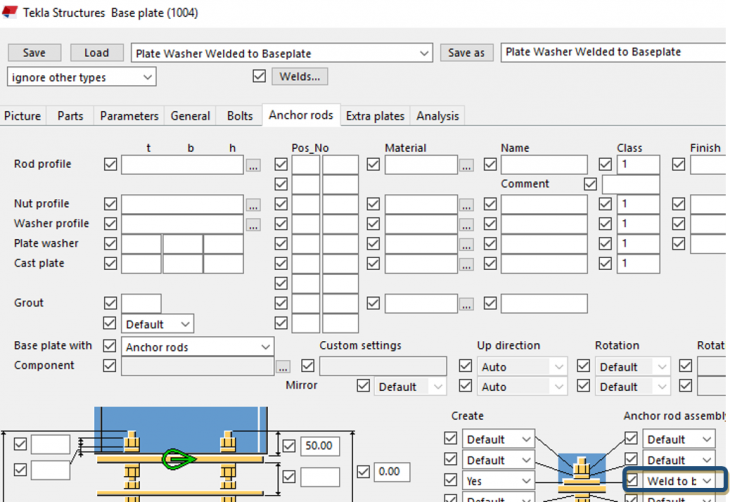Switch to the Extra plates tab
The height and width of the screenshot is (502, 730).
[375, 116]
